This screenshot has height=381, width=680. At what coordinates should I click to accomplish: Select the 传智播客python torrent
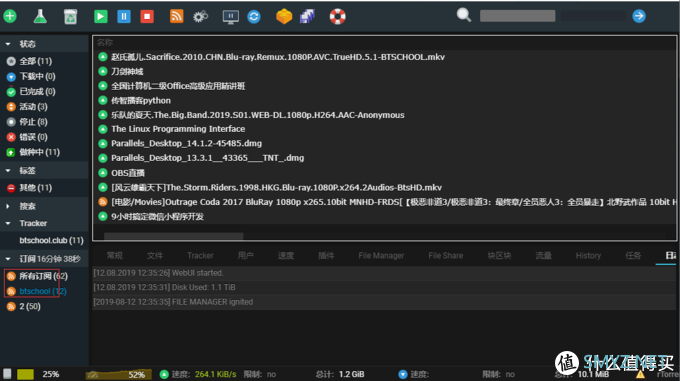click(141, 100)
